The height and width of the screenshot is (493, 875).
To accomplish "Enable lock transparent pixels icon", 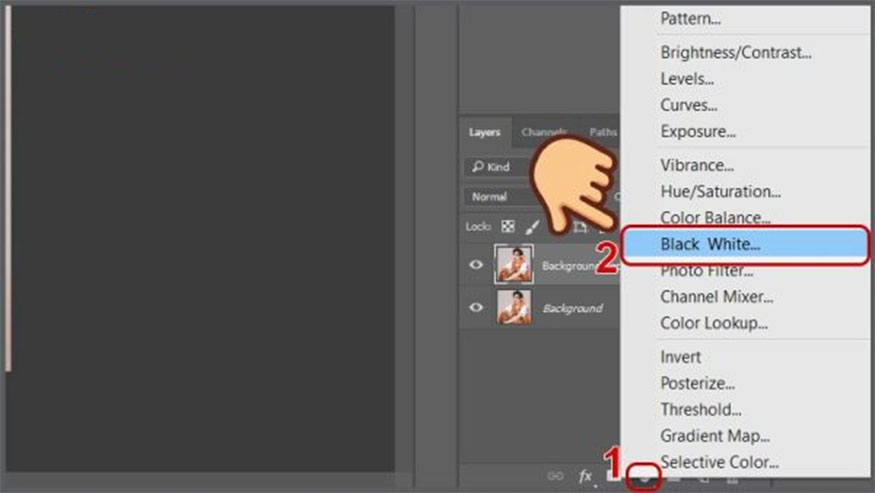I will [x=508, y=226].
